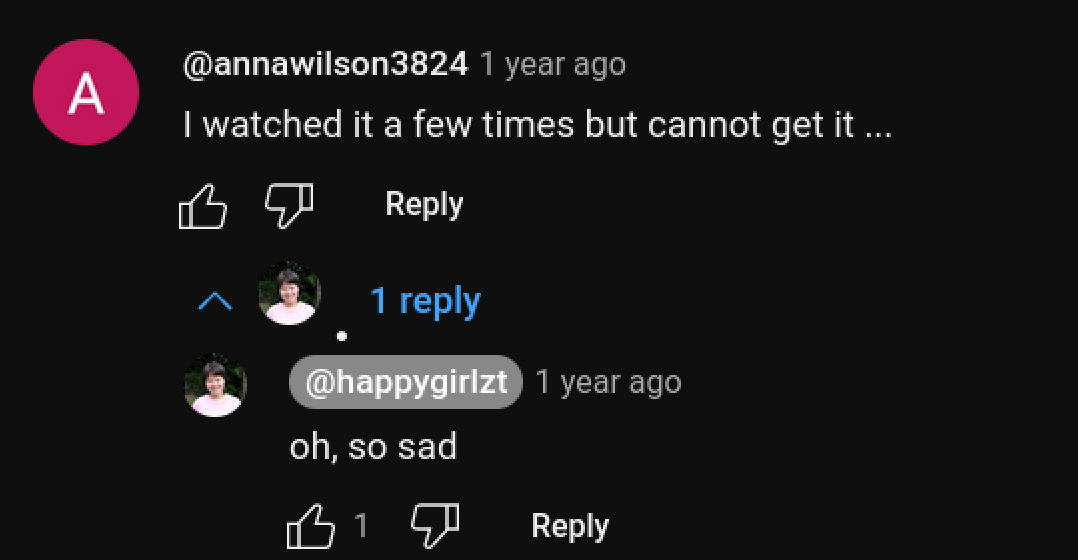Toggle the "1 reply" thread link
The width and height of the screenshot is (1078, 560).
425,301
